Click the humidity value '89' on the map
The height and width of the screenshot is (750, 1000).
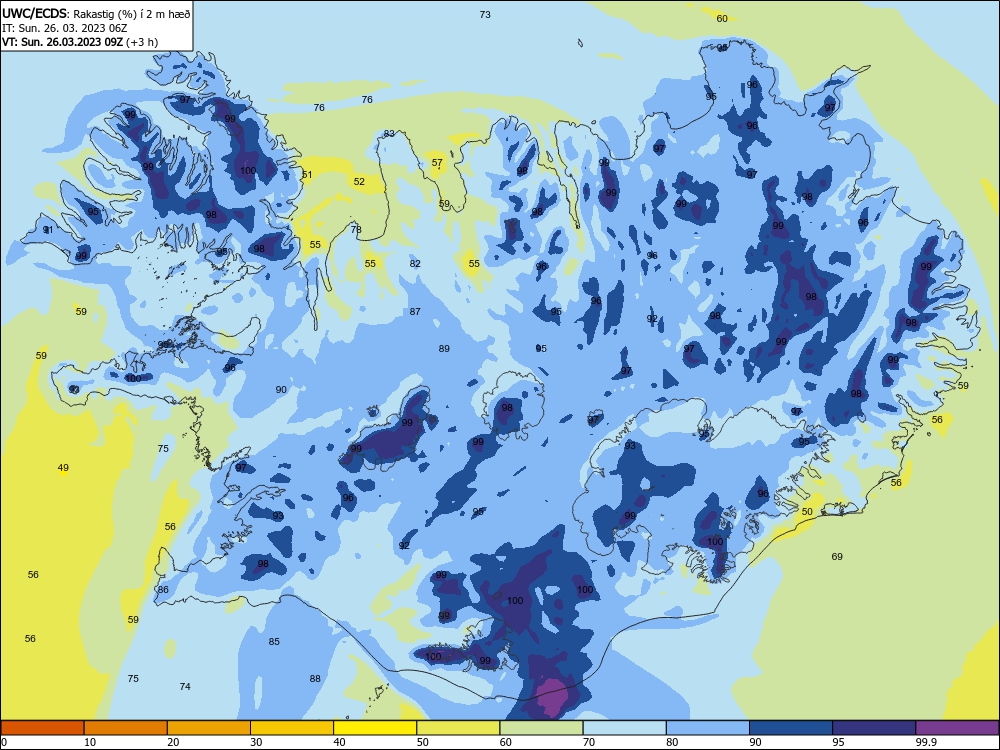[444, 349]
